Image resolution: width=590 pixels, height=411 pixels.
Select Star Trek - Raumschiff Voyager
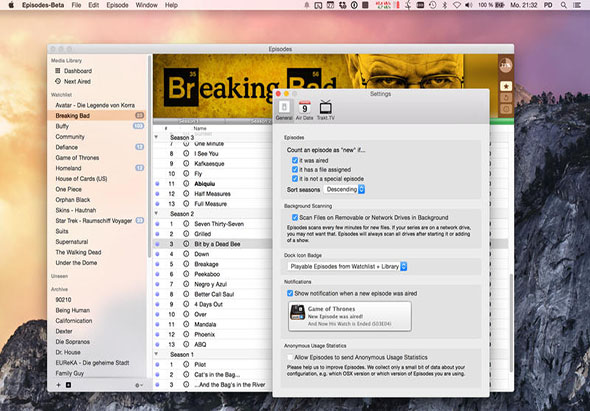point(97,221)
